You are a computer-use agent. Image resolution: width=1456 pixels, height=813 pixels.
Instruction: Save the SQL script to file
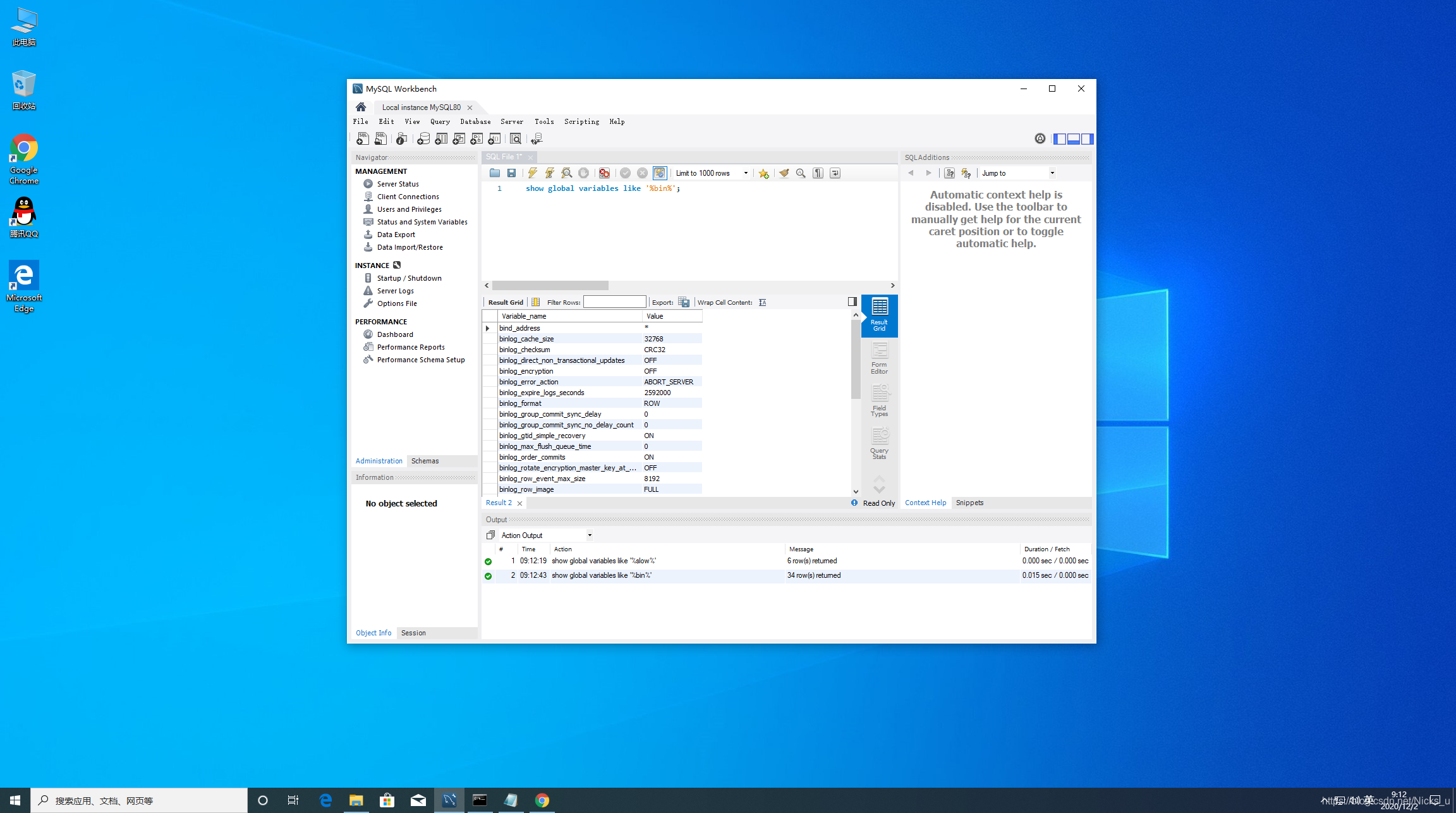(x=512, y=173)
